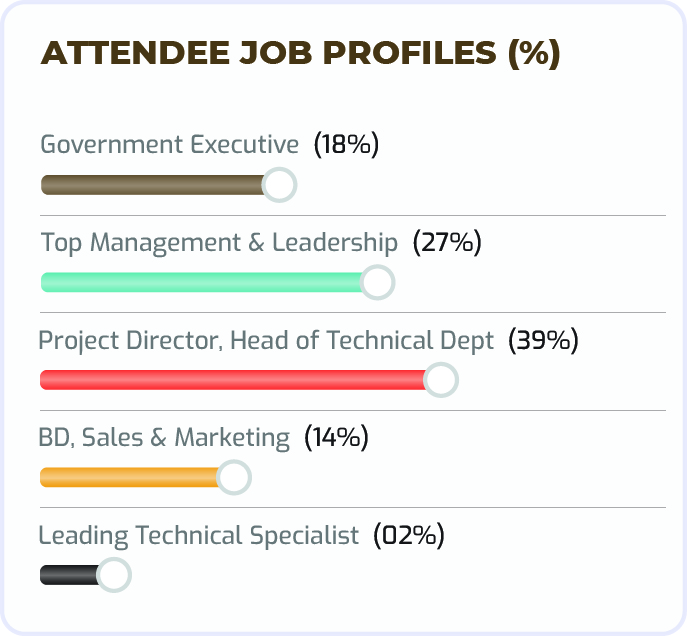Select the Top Management & Leadership label

point(219,242)
